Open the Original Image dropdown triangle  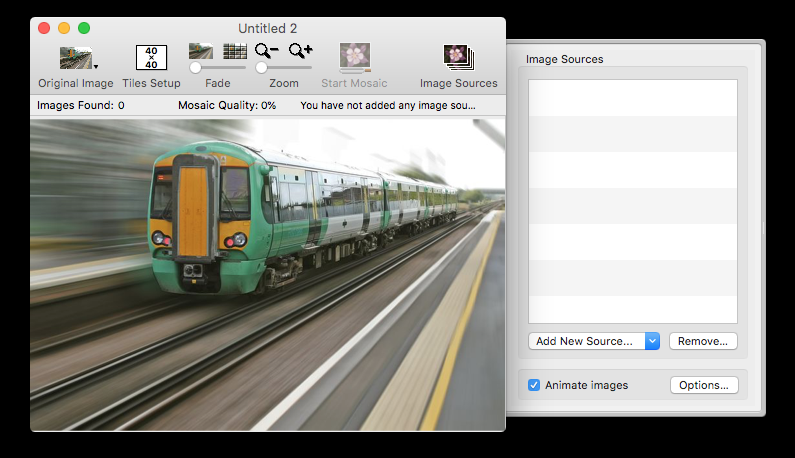pos(96,66)
